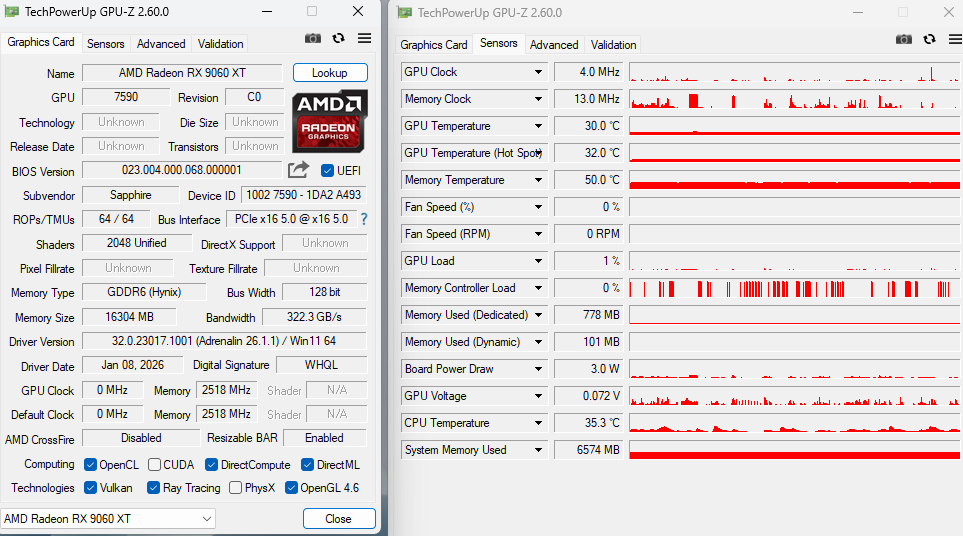
Task: Toggle the Ray Tracing checkbox
Action: tap(154, 487)
